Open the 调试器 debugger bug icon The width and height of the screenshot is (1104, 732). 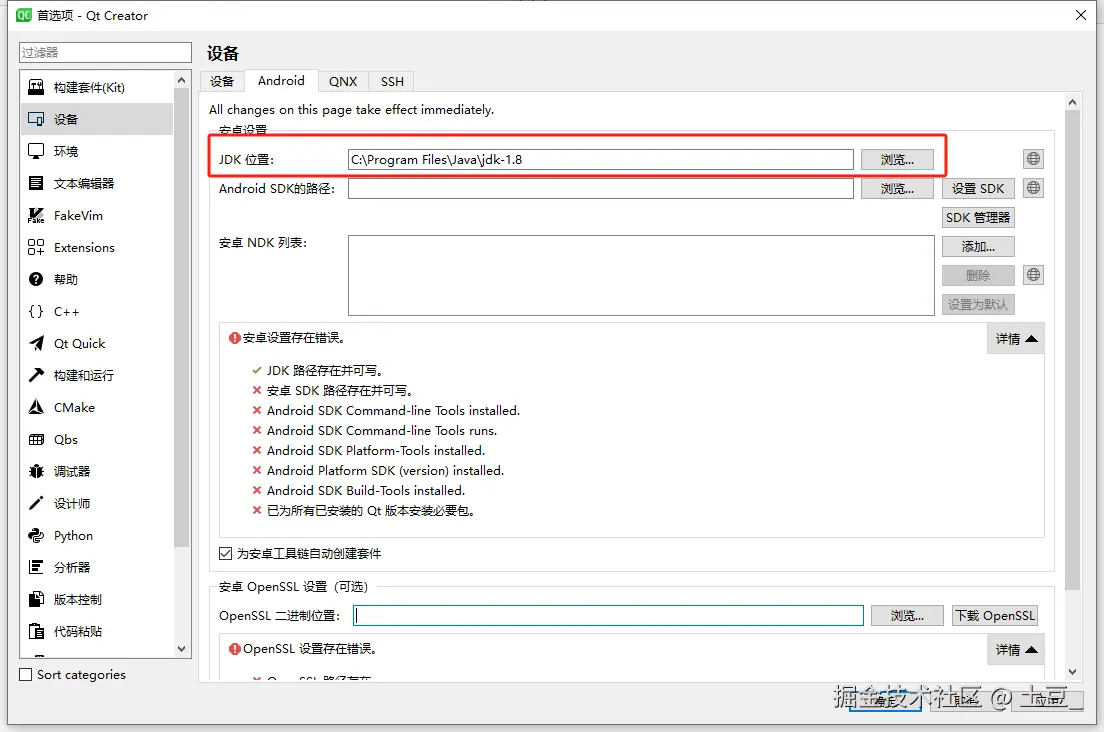point(36,472)
